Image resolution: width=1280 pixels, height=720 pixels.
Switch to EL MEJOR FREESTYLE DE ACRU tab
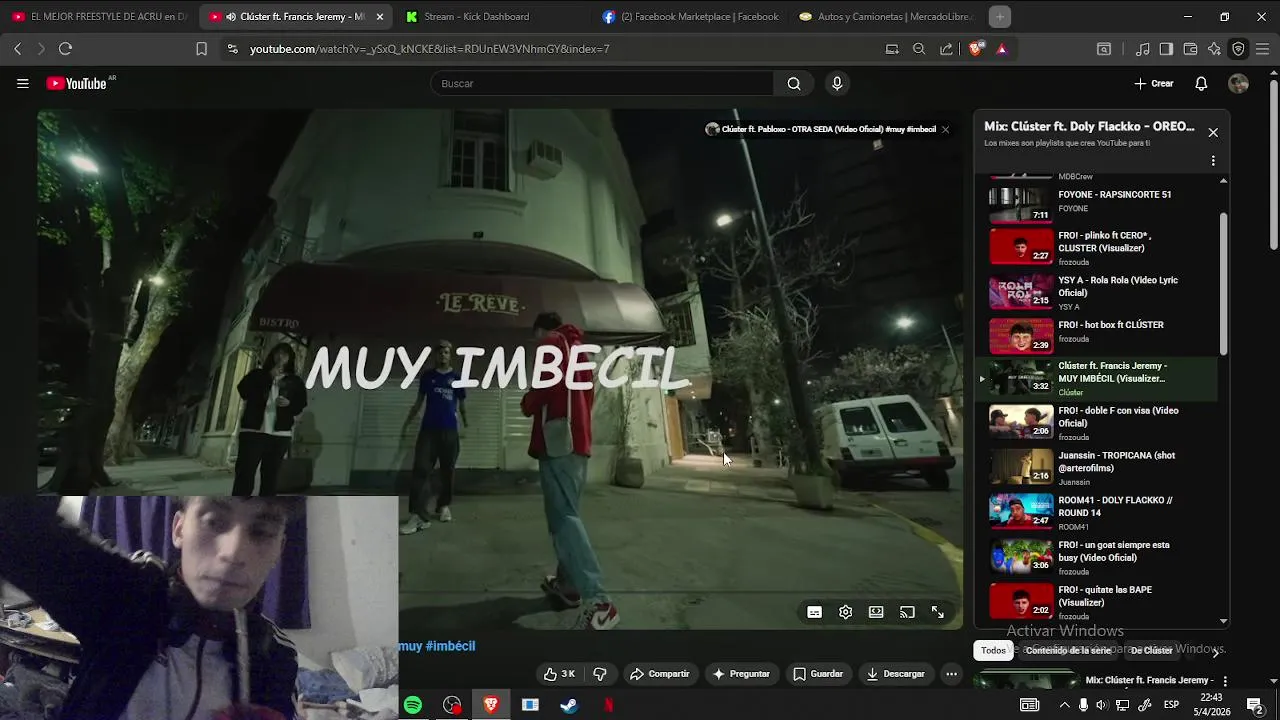pyautogui.click(x=99, y=16)
